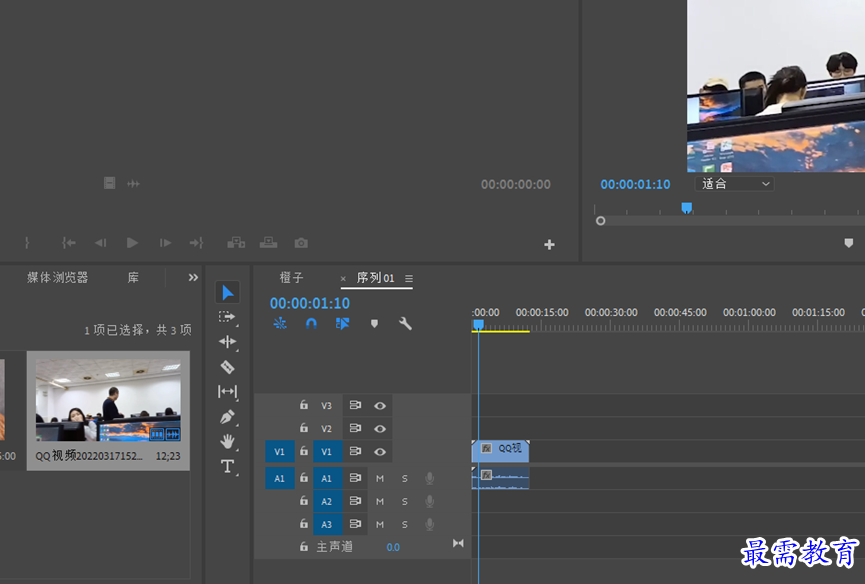
Task: Select the Track Select Forward tool
Action: click(227, 317)
